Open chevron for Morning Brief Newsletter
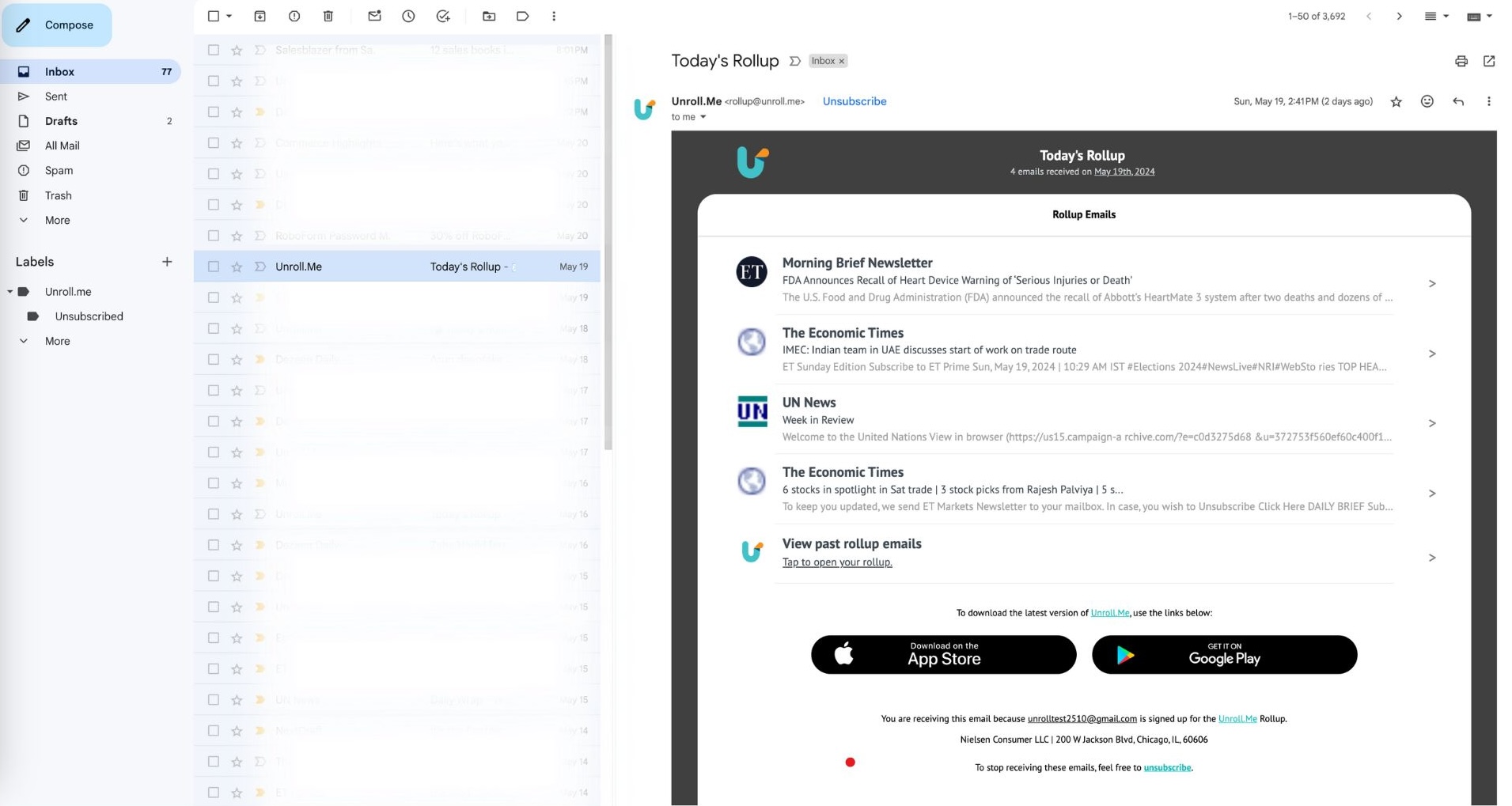Screen dimensions: 1512x806 [x=1432, y=283]
